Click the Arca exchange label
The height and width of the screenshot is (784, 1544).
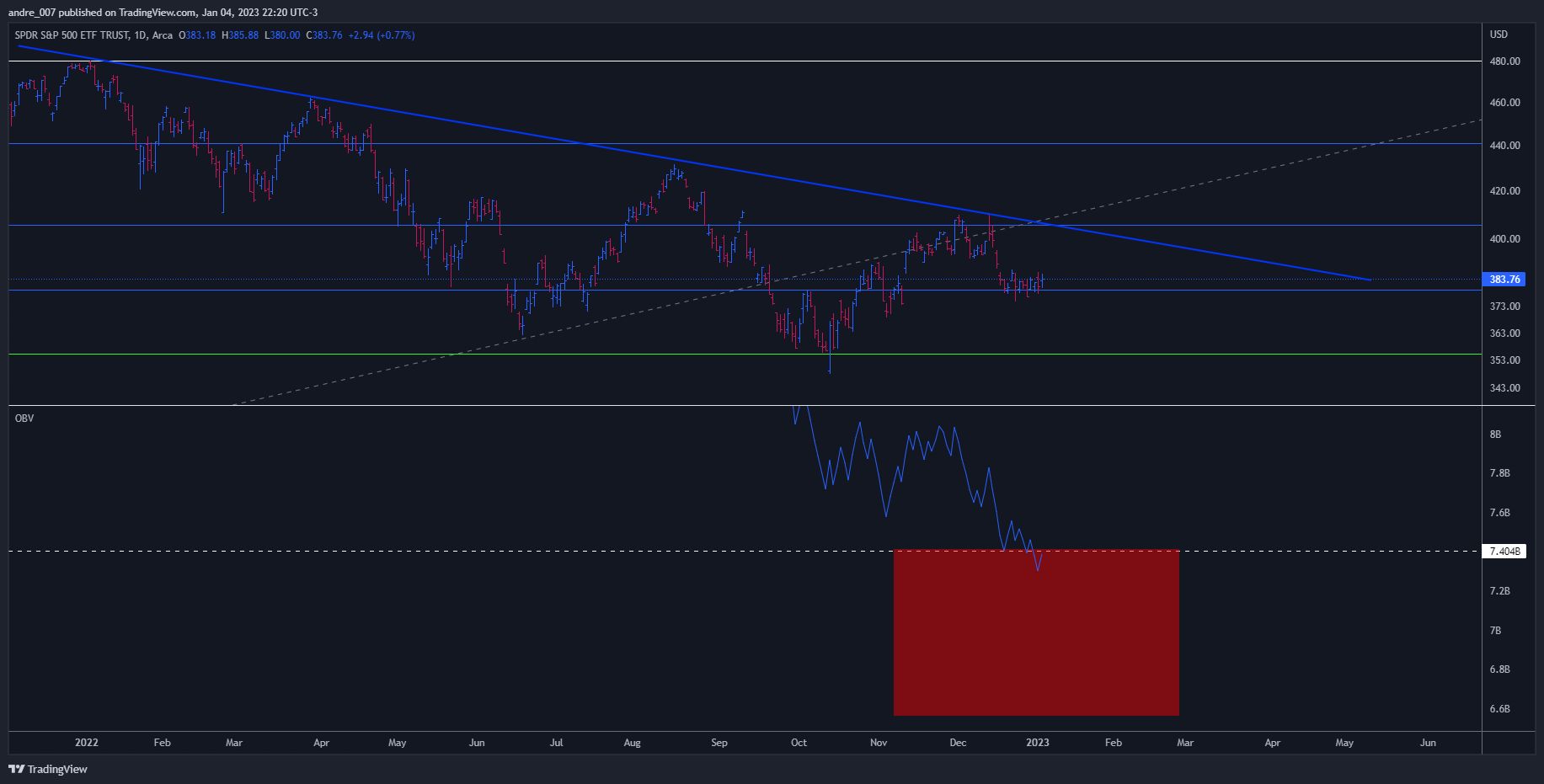tap(163, 35)
